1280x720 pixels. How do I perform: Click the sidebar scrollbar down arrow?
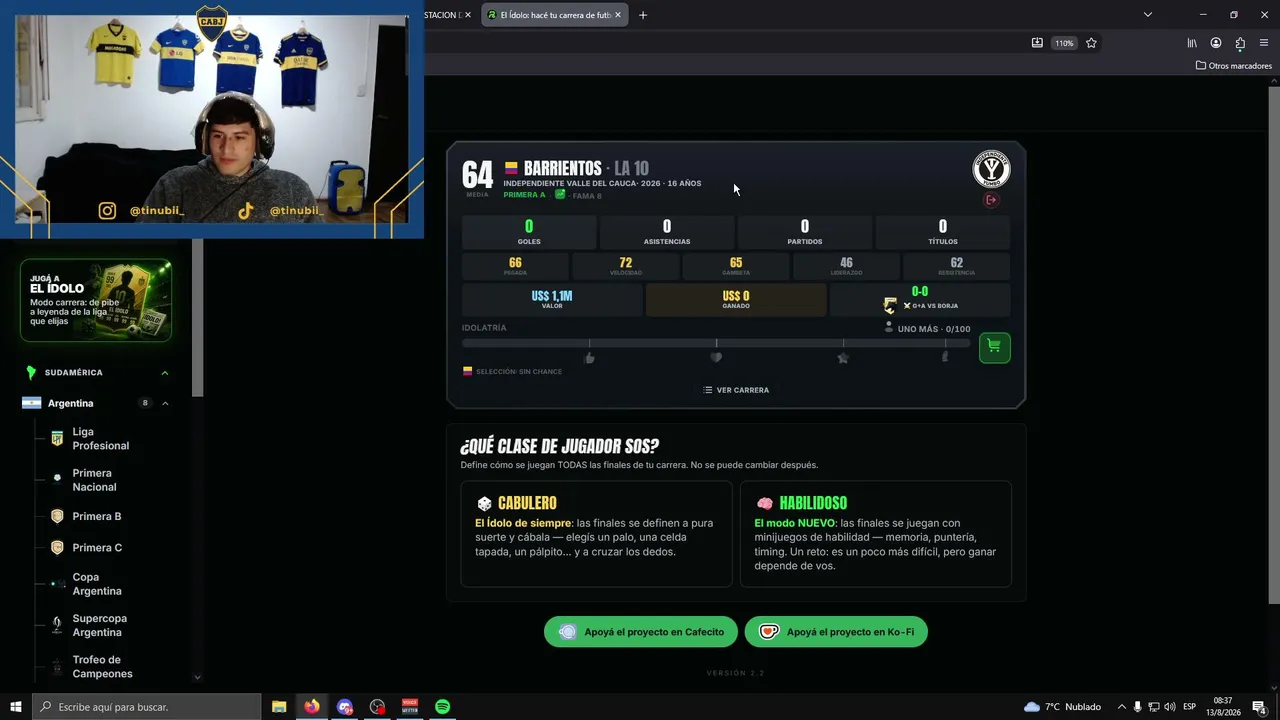(197, 677)
